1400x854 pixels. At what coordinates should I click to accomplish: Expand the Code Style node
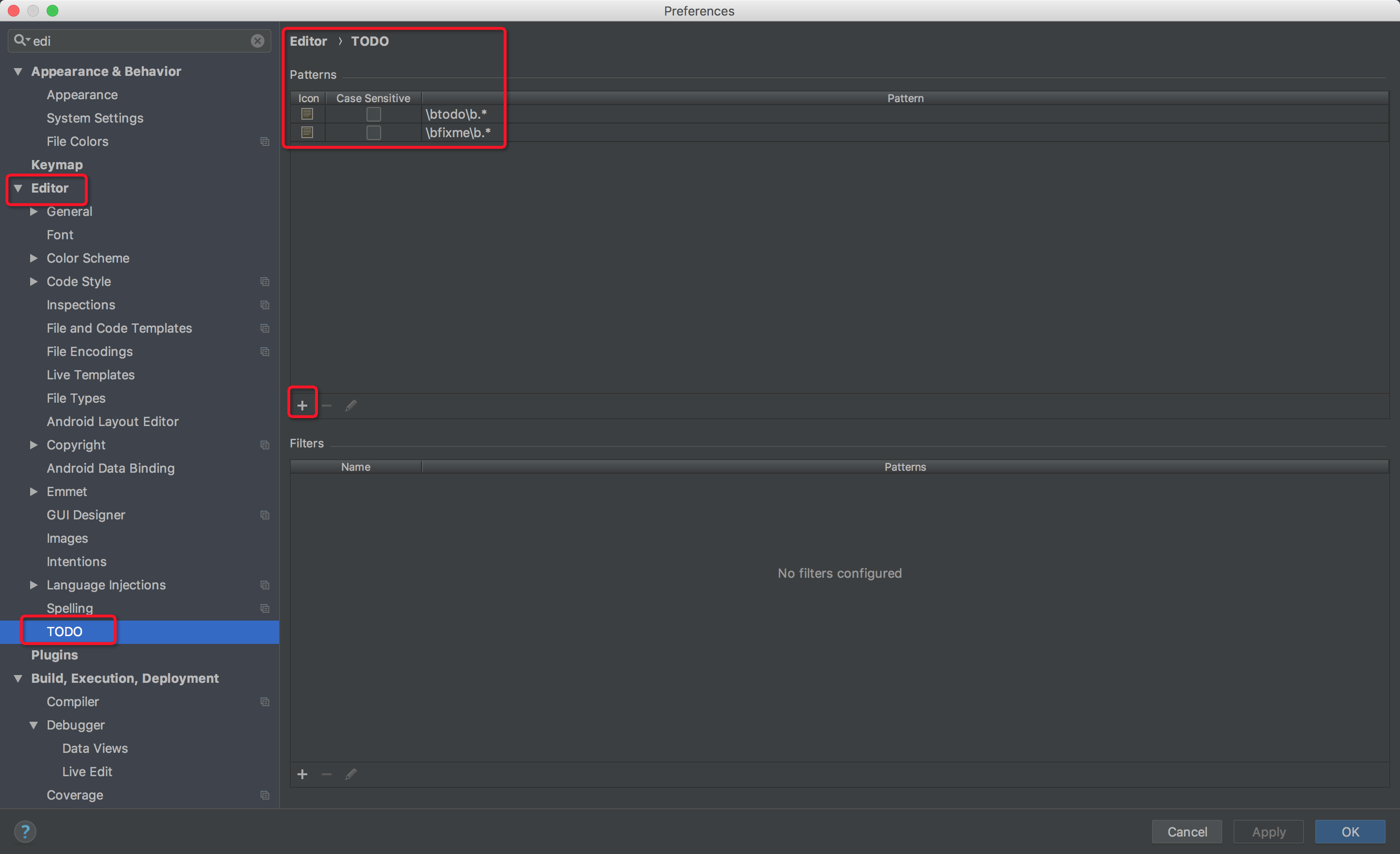point(34,282)
